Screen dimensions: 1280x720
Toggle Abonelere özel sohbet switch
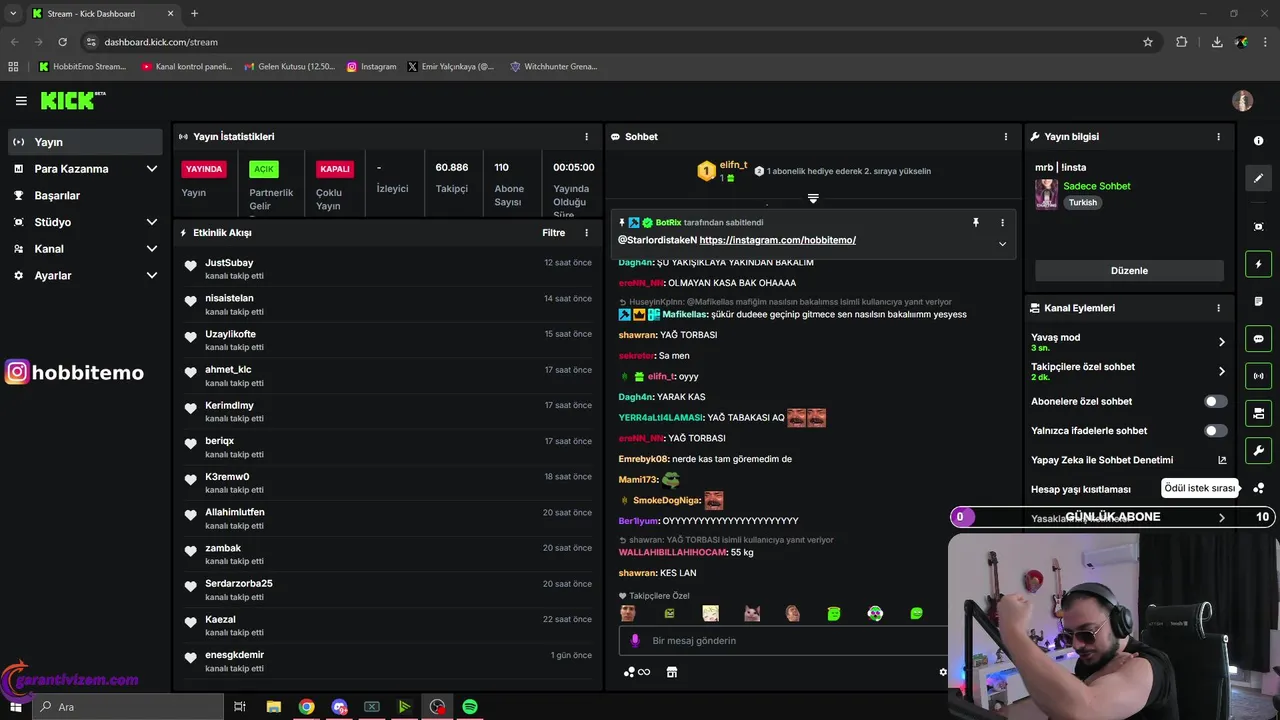point(1215,401)
